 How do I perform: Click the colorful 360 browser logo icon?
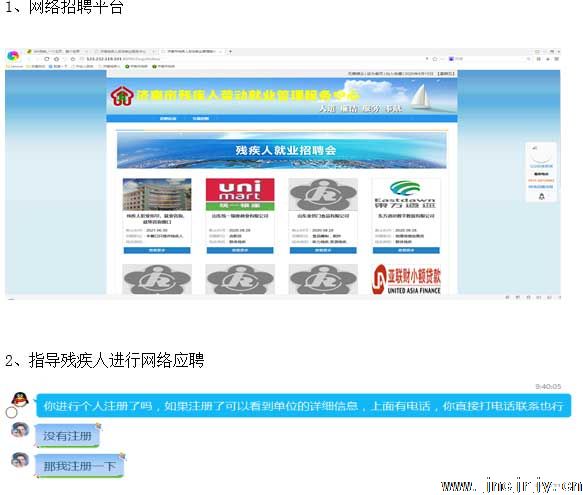[13, 56]
